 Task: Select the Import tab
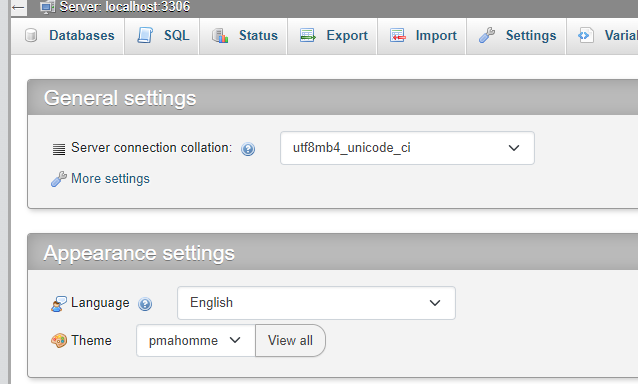pos(422,36)
